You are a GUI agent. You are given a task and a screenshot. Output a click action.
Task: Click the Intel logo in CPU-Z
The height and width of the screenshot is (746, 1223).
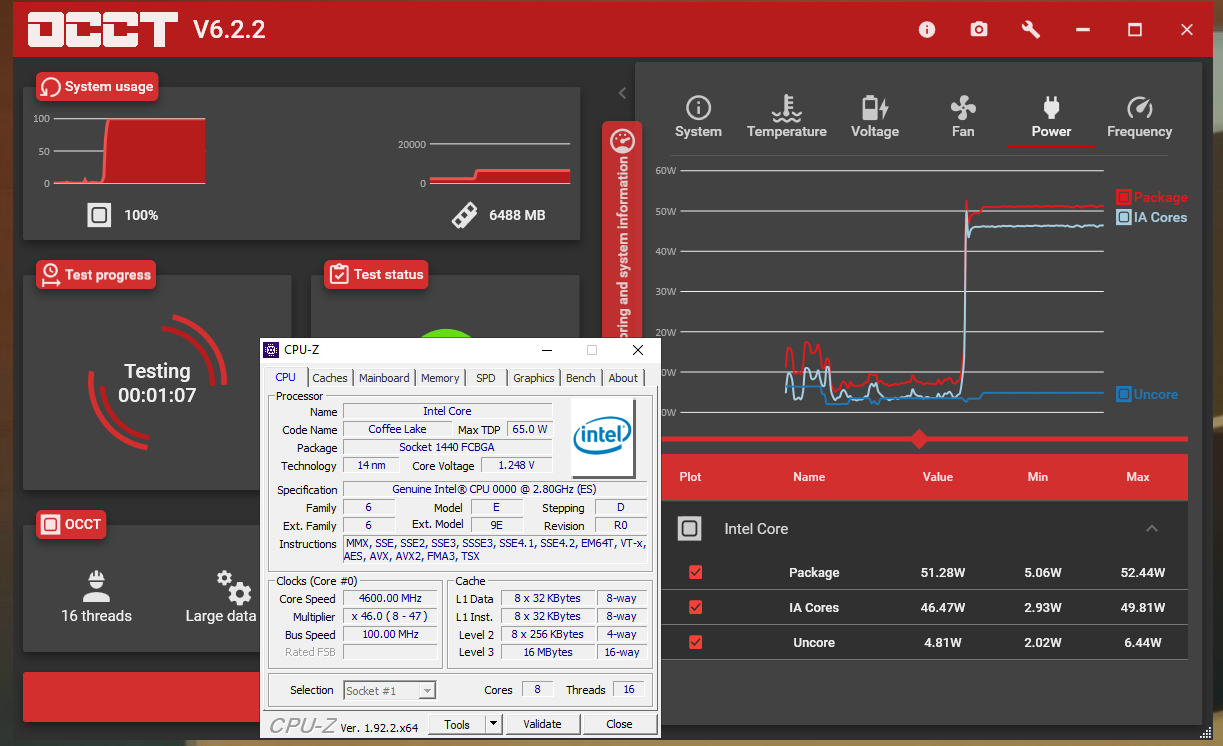click(603, 438)
